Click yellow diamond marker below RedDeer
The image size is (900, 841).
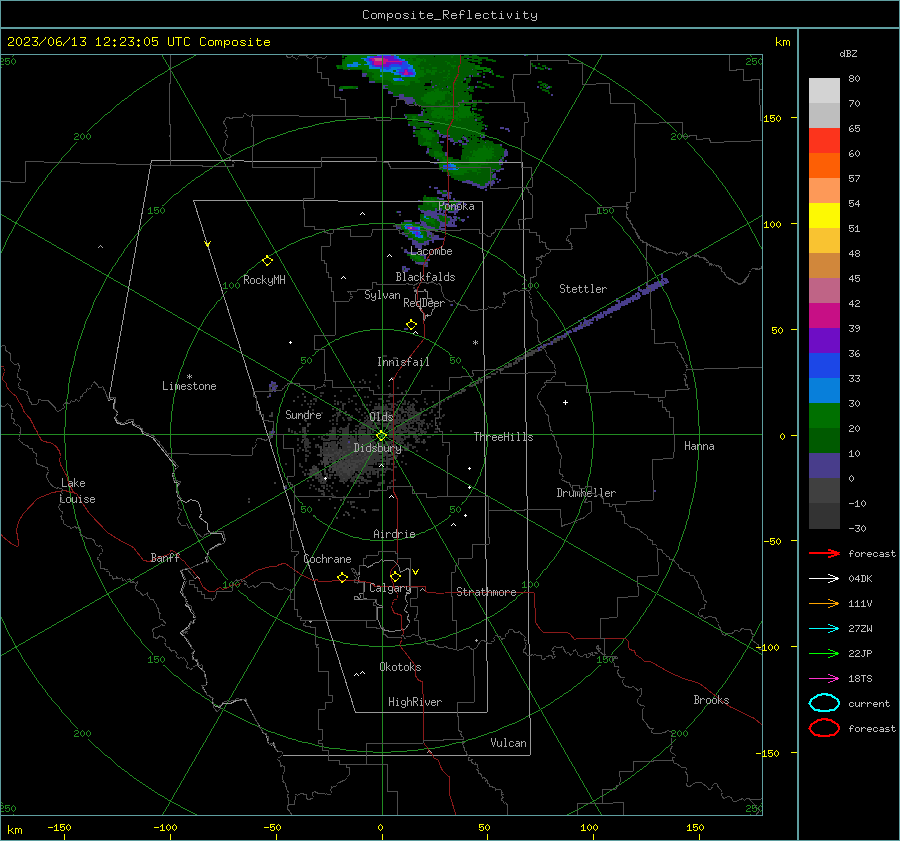tap(411, 325)
